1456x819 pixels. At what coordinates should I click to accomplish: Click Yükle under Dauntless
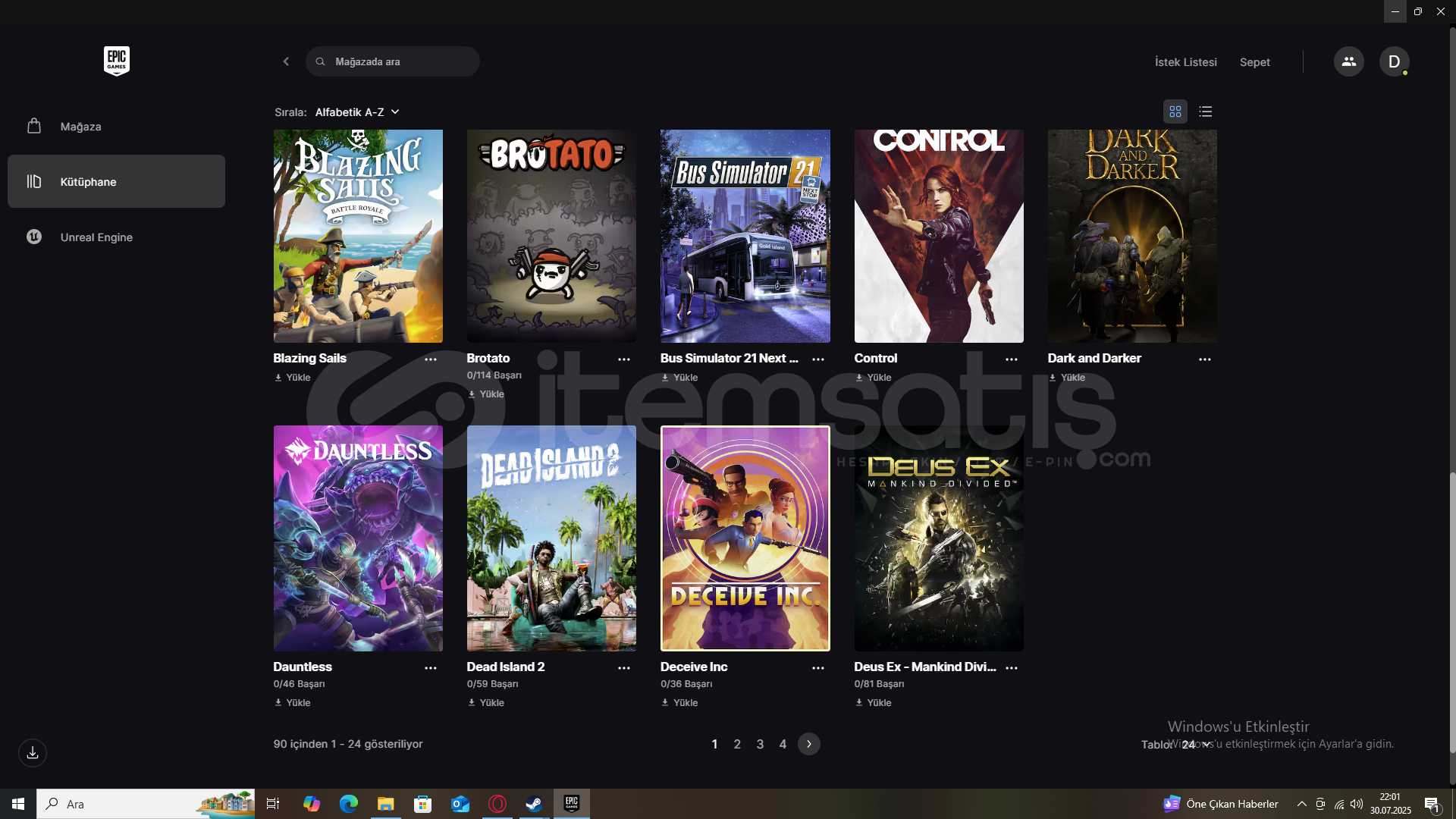293,703
